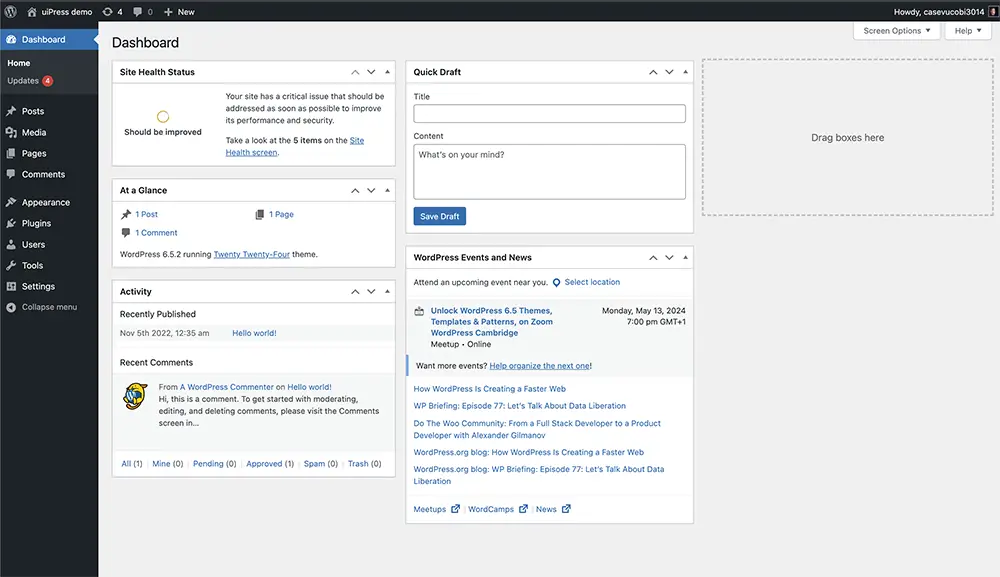Open the Settings menu item

click(x=38, y=286)
